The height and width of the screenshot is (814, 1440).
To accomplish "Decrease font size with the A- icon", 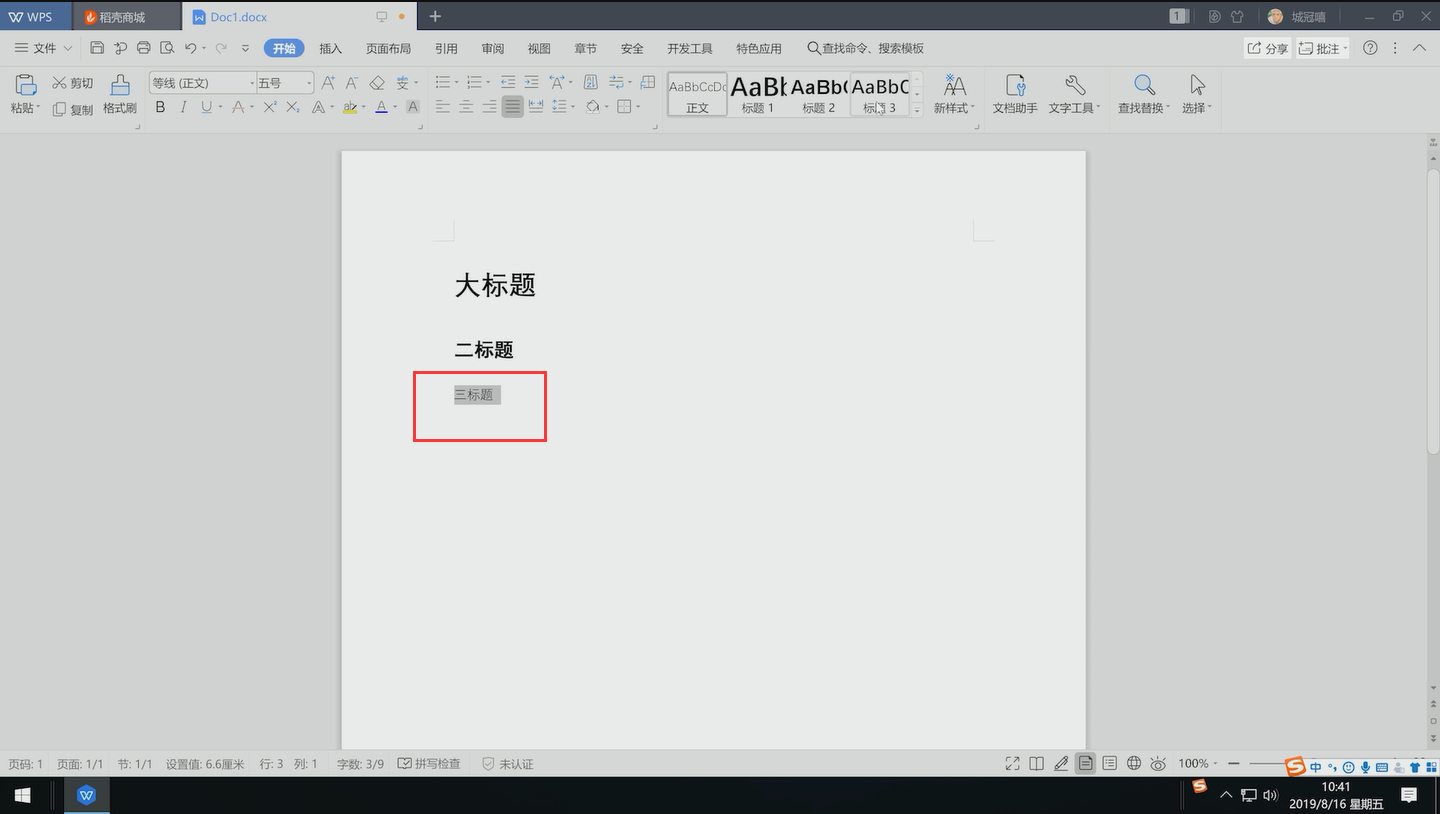I will pyautogui.click(x=352, y=83).
